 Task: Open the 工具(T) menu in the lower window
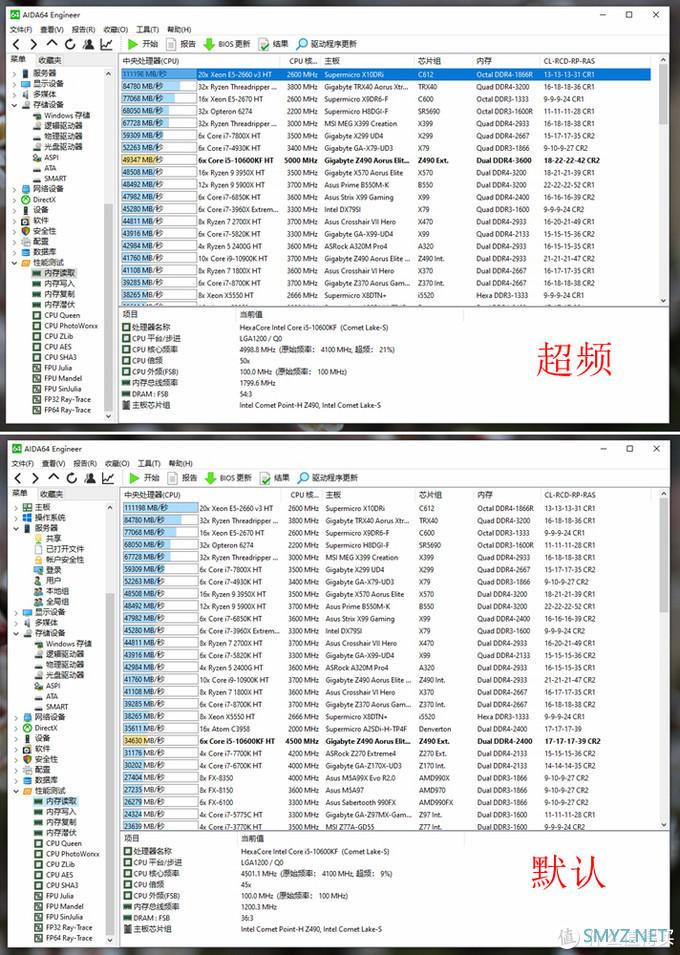(149, 463)
